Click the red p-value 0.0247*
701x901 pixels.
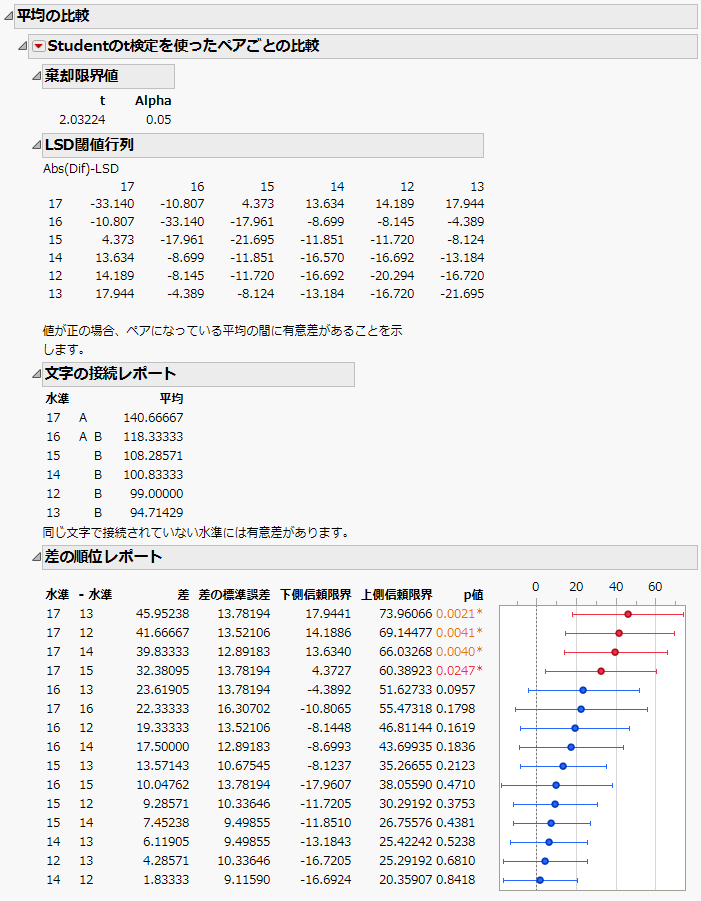459,671
